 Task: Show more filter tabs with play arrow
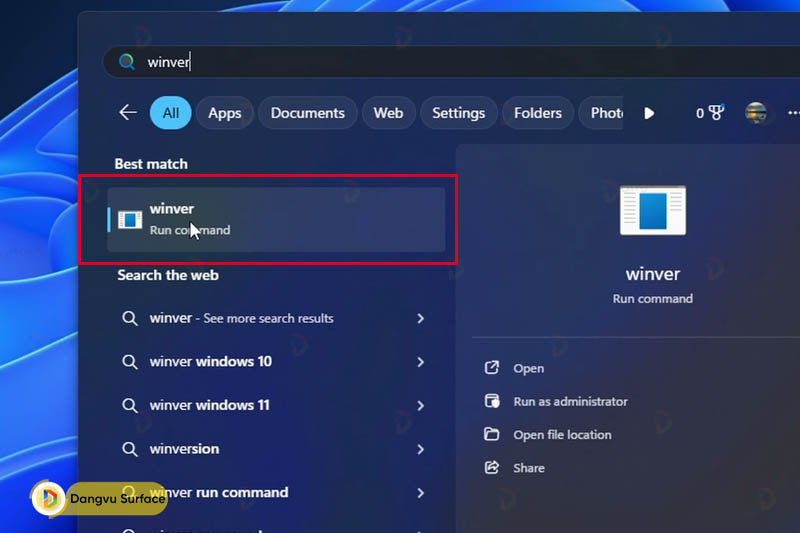pyautogui.click(x=649, y=113)
